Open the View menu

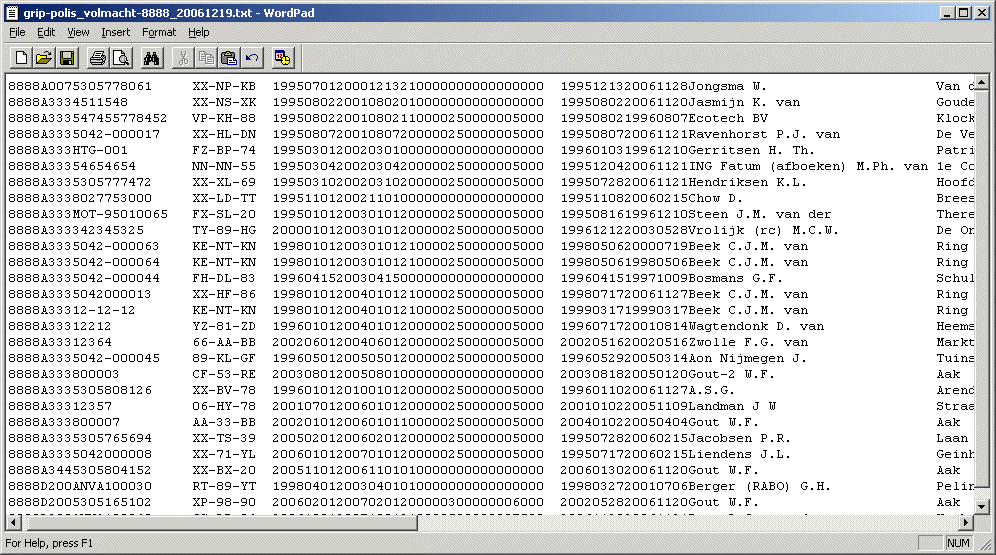tap(78, 33)
